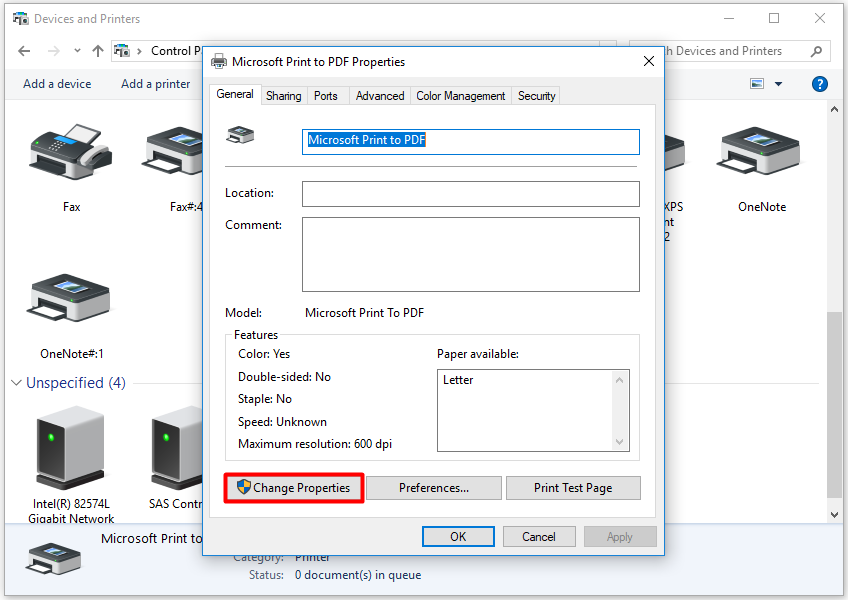Viewport: 848px width, 600px height.
Task: Open Help with the blue question mark
Action: [x=819, y=84]
